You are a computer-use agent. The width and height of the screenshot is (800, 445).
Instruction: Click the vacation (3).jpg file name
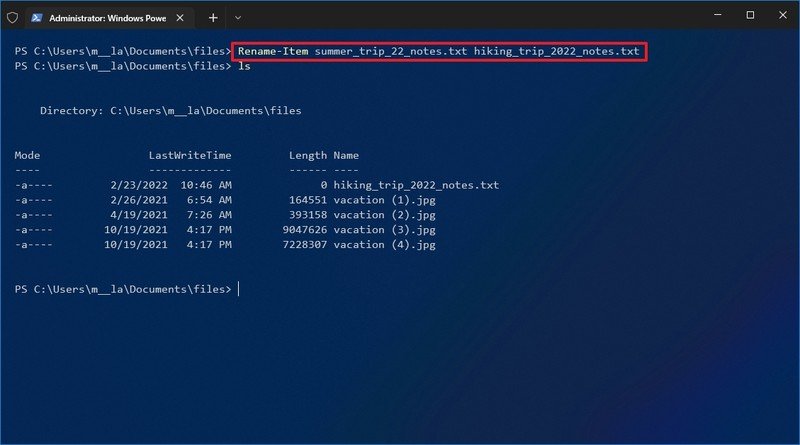point(384,229)
